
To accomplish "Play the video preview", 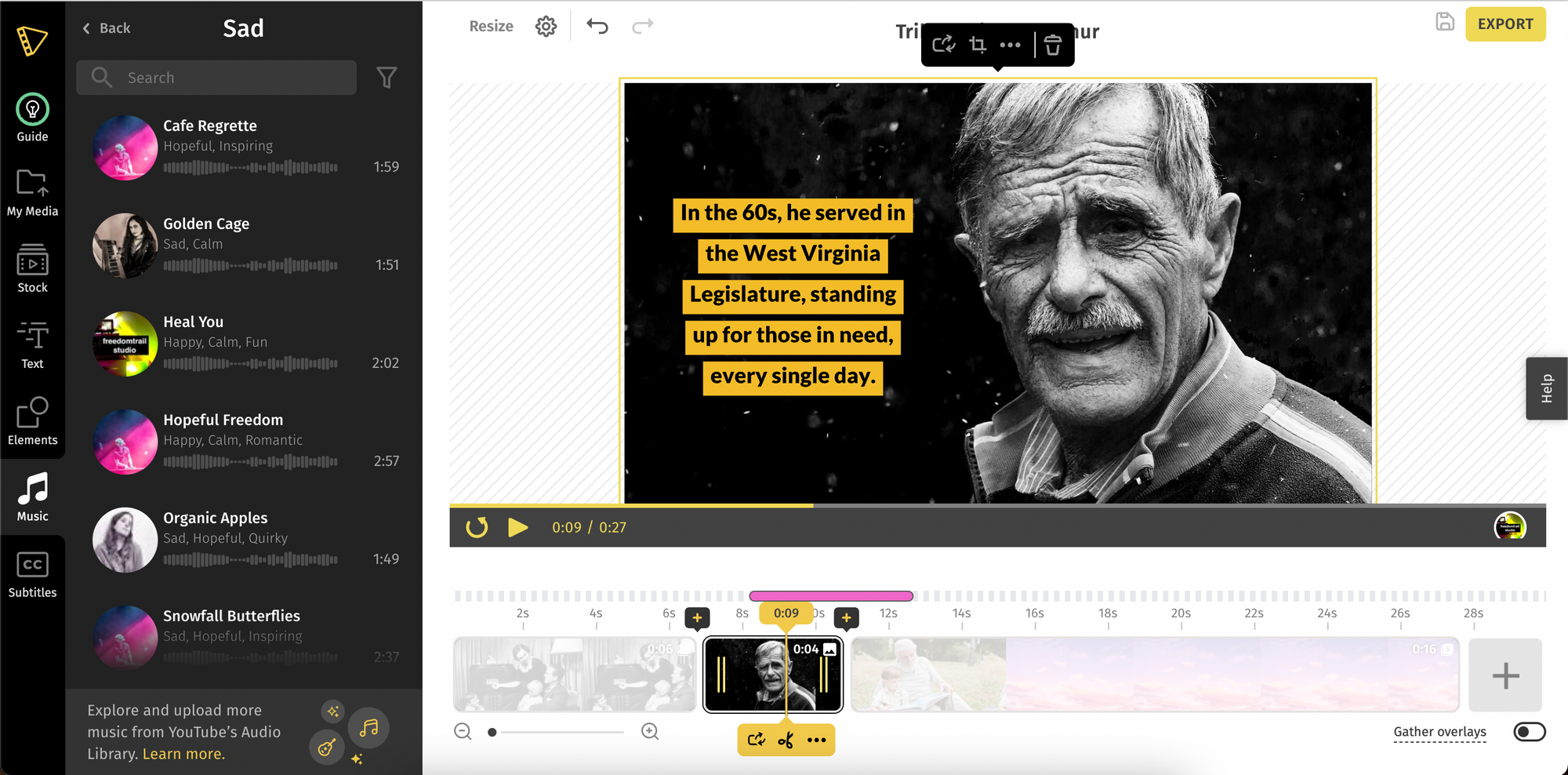I will pyautogui.click(x=517, y=527).
